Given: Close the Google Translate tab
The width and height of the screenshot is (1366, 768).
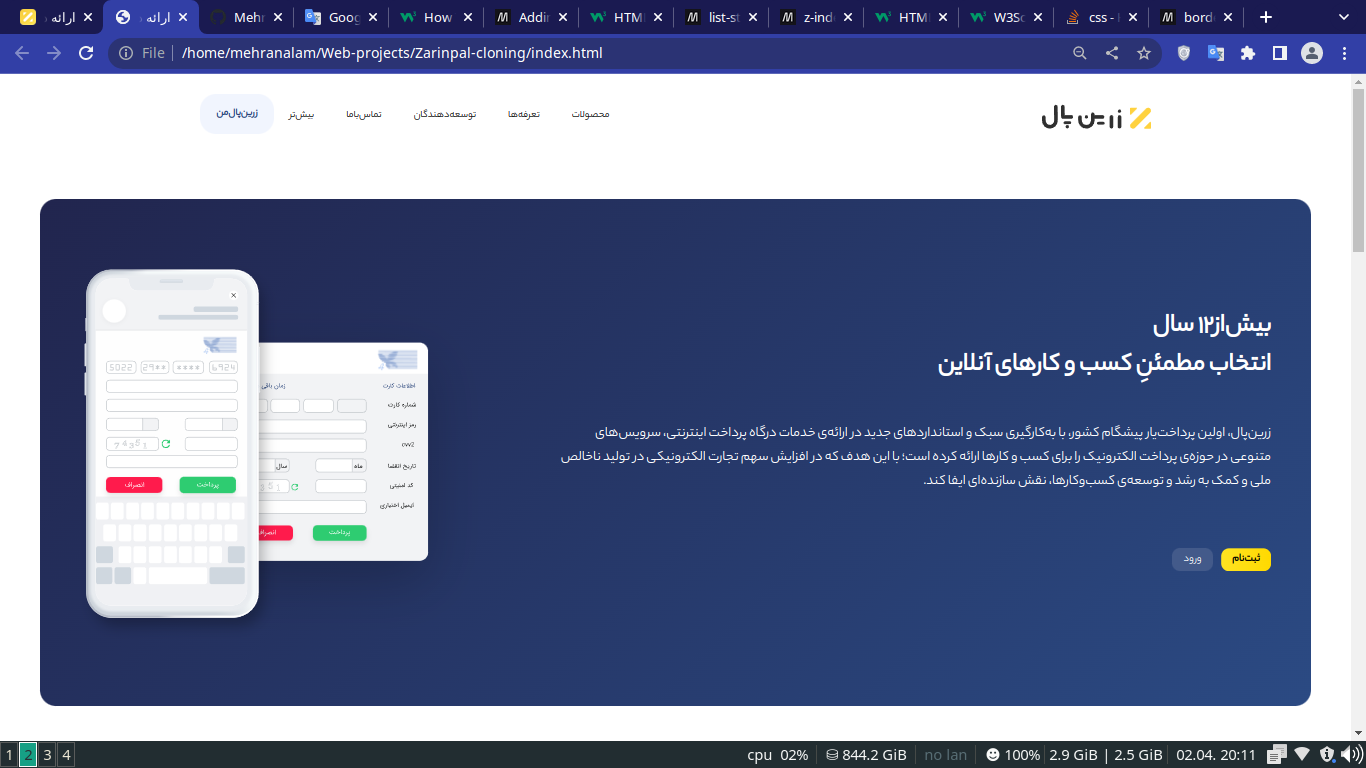Looking at the screenshot, I should click(x=373, y=17).
